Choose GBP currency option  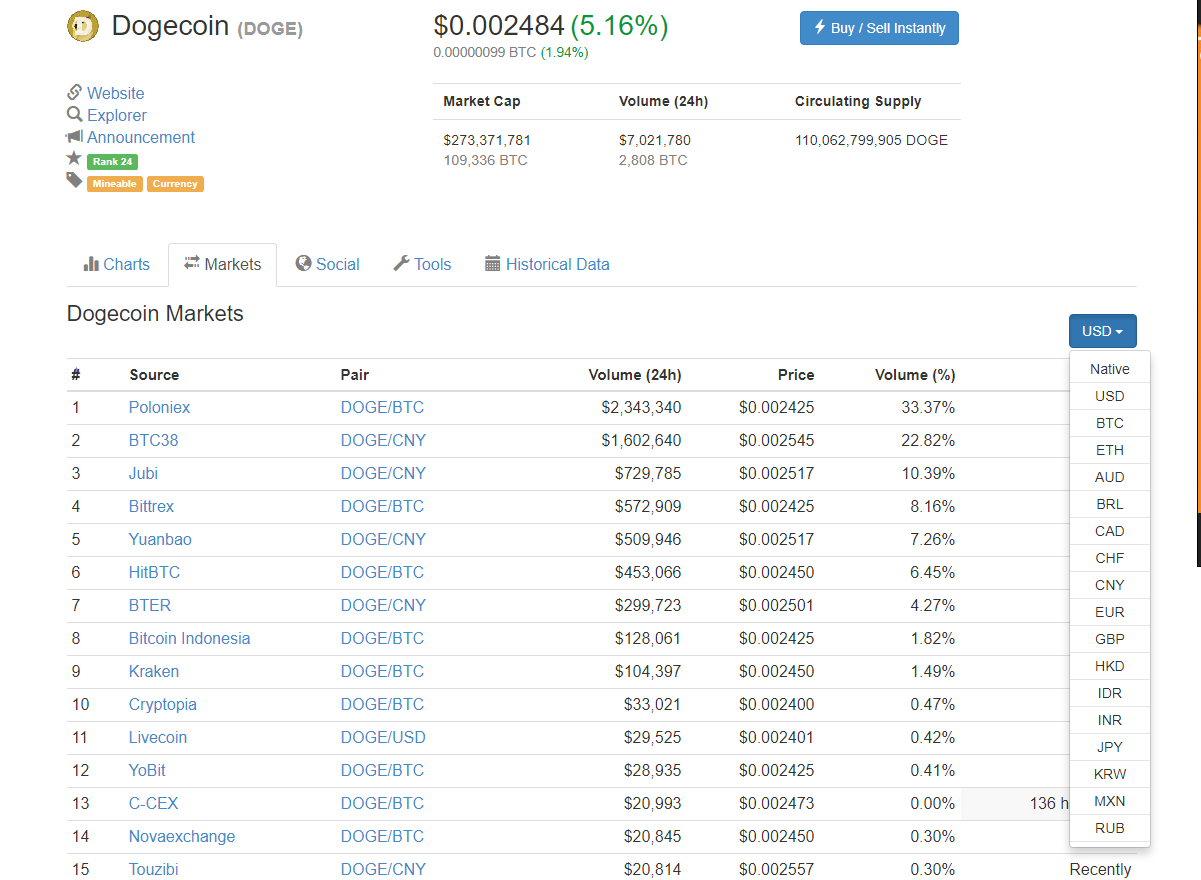pyautogui.click(x=1110, y=639)
